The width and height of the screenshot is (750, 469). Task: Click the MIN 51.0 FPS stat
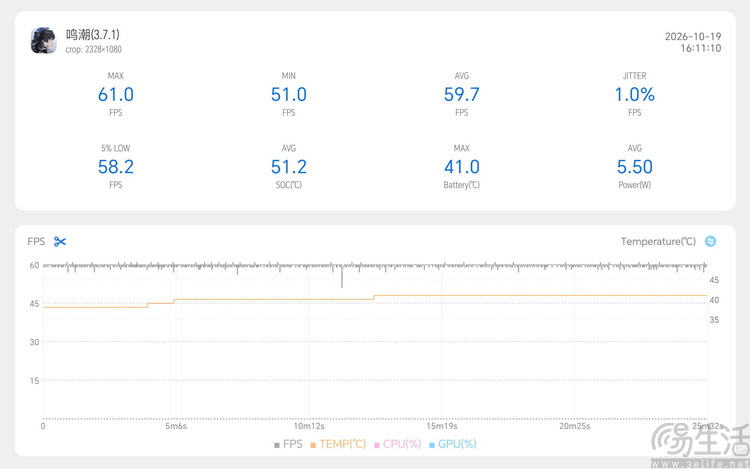288,94
